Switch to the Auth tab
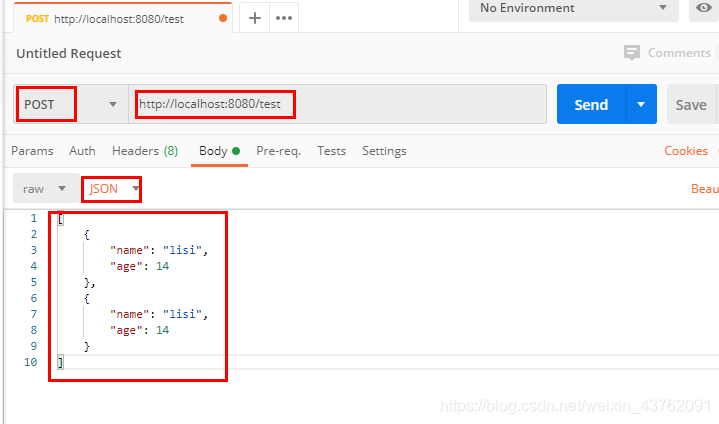Image resolution: width=719 pixels, height=424 pixels. coord(83,151)
